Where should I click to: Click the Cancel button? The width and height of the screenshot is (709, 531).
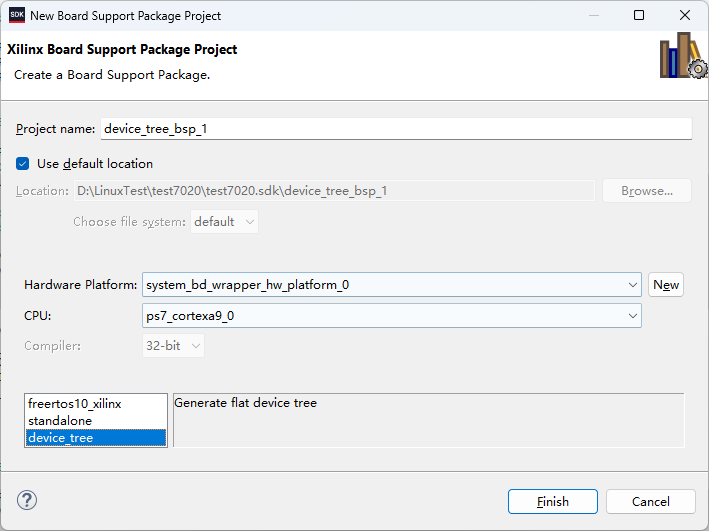pos(650,501)
